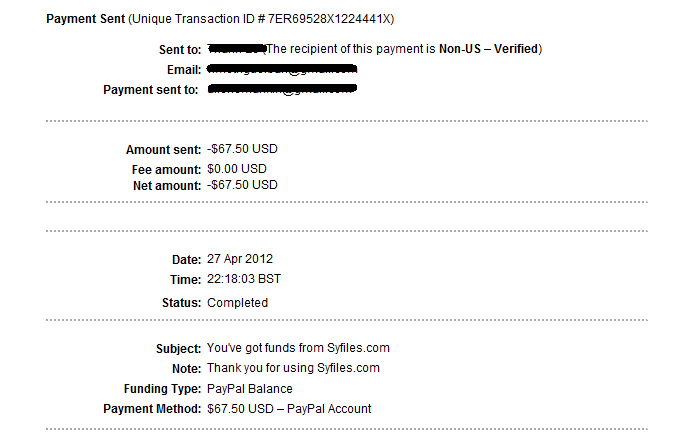Click the subject line mentioning Syfiles.com funds
This screenshot has width=687, height=439.
298,348
